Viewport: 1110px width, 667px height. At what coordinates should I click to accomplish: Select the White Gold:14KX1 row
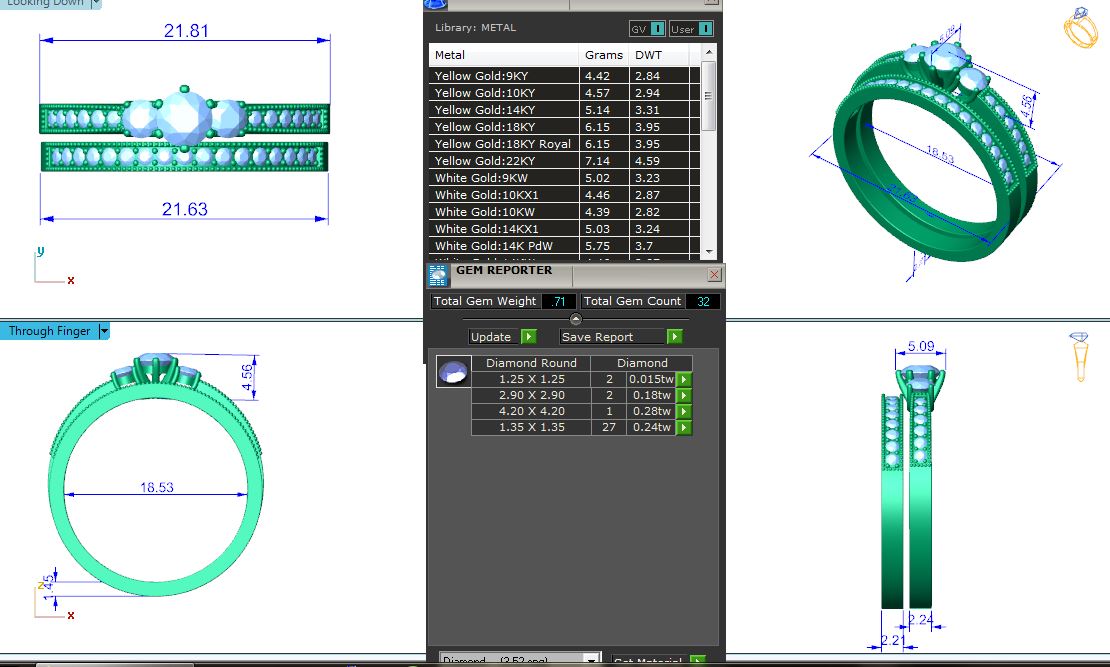tap(564, 229)
